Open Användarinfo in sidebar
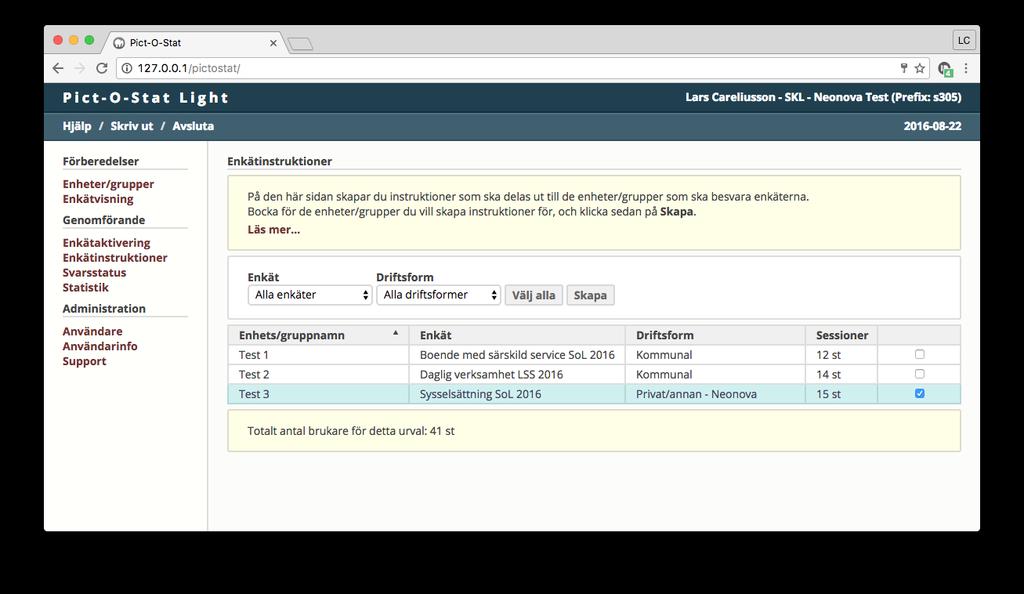1024x594 pixels. click(100, 347)
